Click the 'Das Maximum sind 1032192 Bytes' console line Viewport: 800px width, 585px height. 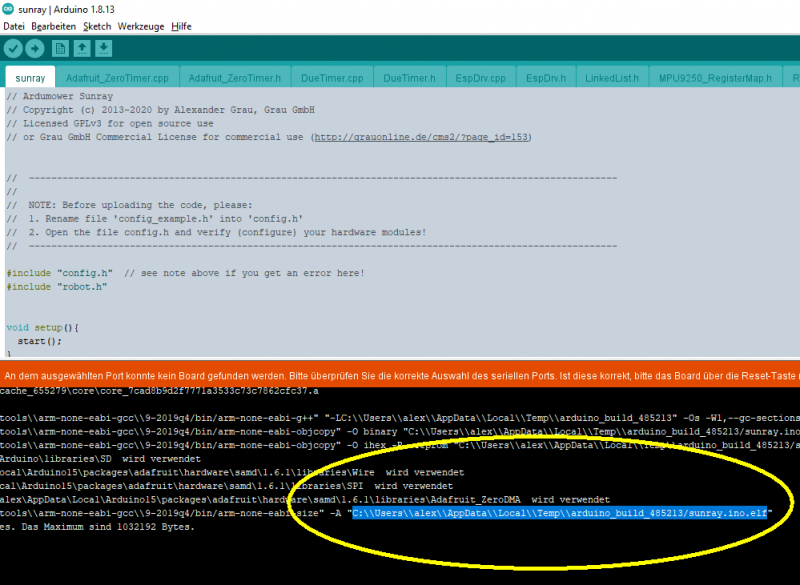click(x=97, y=527)
